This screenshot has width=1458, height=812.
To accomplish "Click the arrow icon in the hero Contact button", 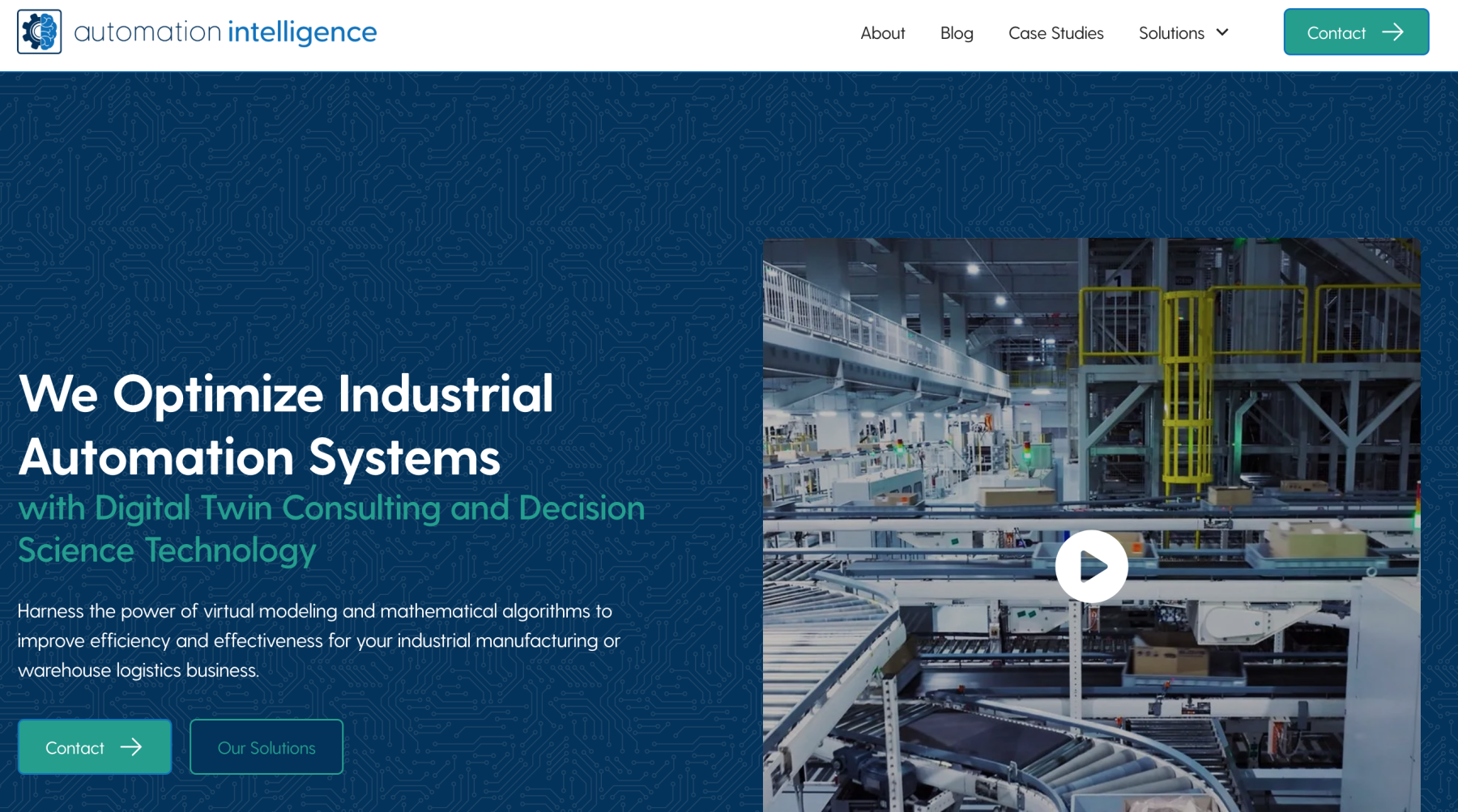I will [x=131, y=747].
